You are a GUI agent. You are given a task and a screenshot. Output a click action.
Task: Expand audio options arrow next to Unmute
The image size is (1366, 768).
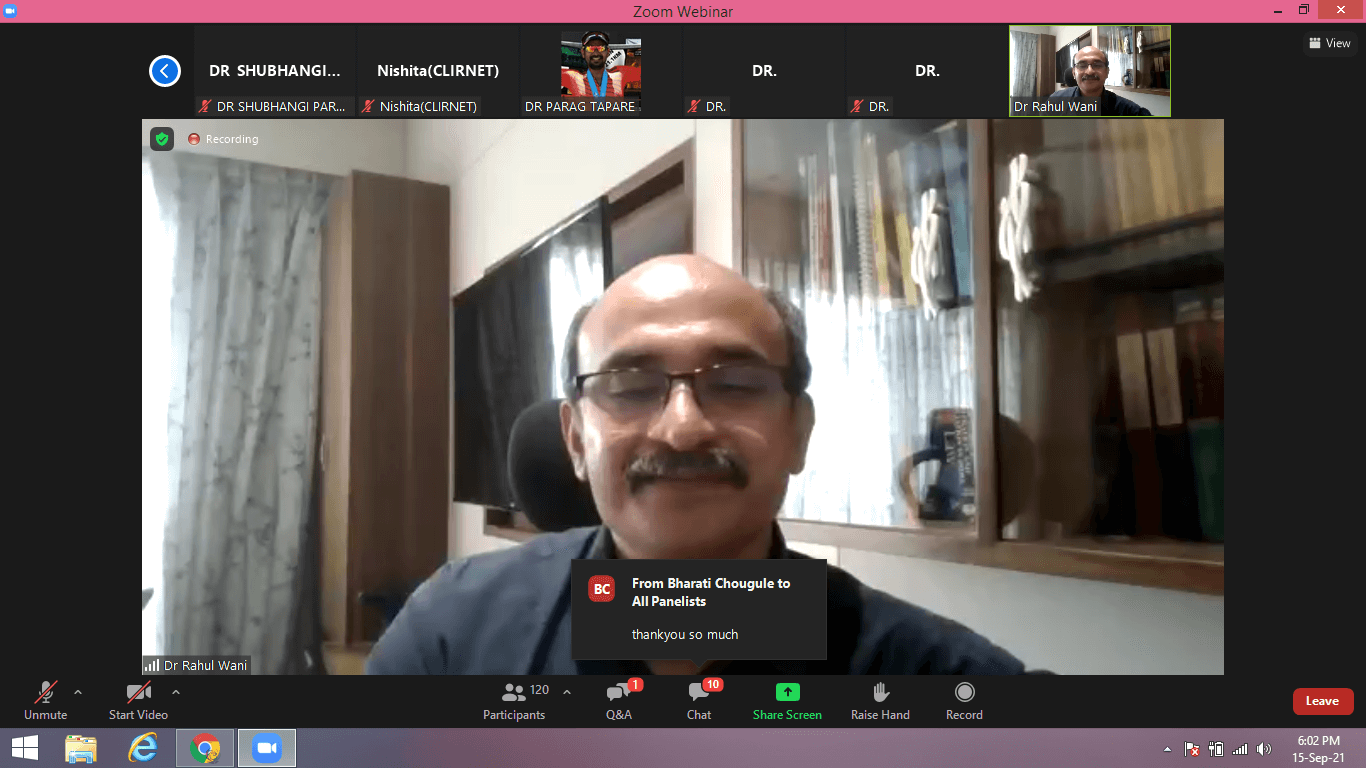pyautogui.click(x=78, y=692)
